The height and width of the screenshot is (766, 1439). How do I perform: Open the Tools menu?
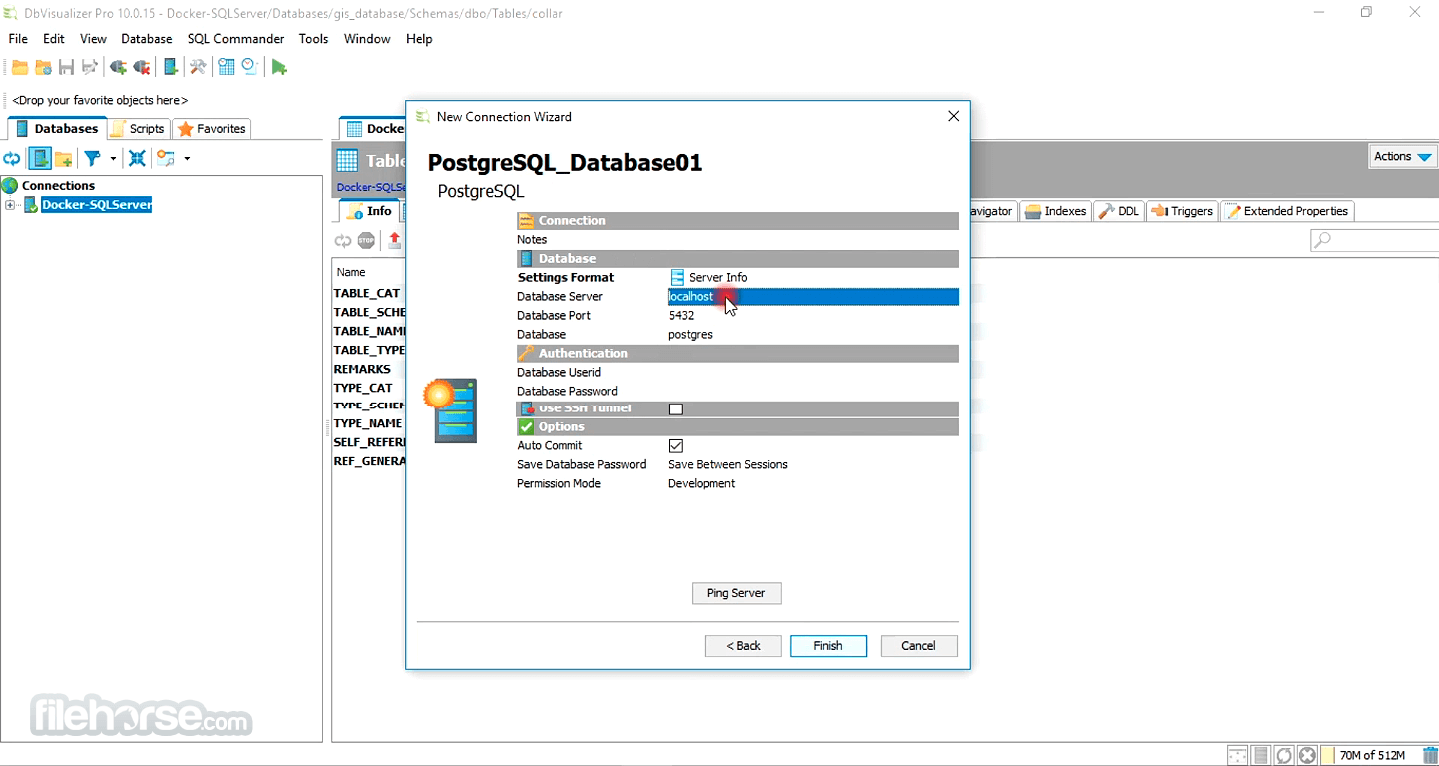coord(313,39)
